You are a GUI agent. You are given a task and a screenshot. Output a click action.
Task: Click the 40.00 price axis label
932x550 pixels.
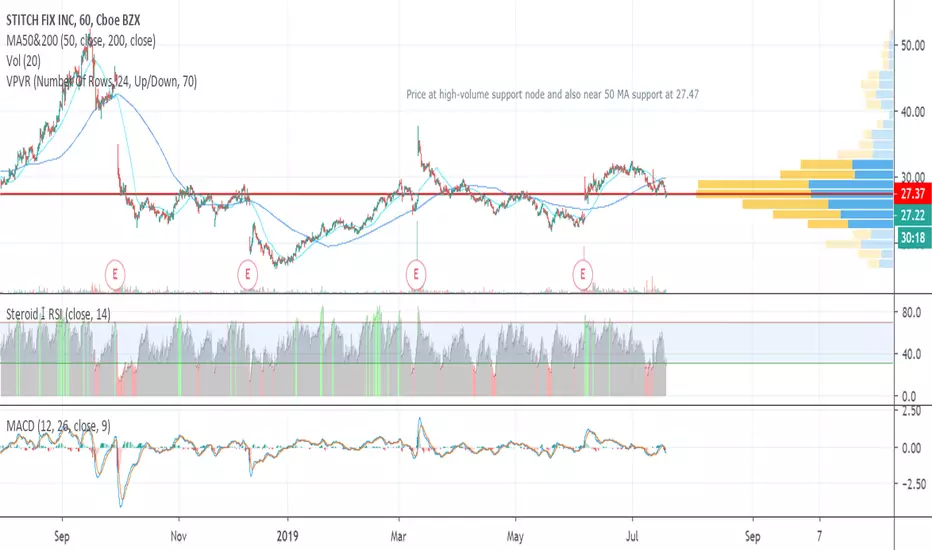[912, 112]
